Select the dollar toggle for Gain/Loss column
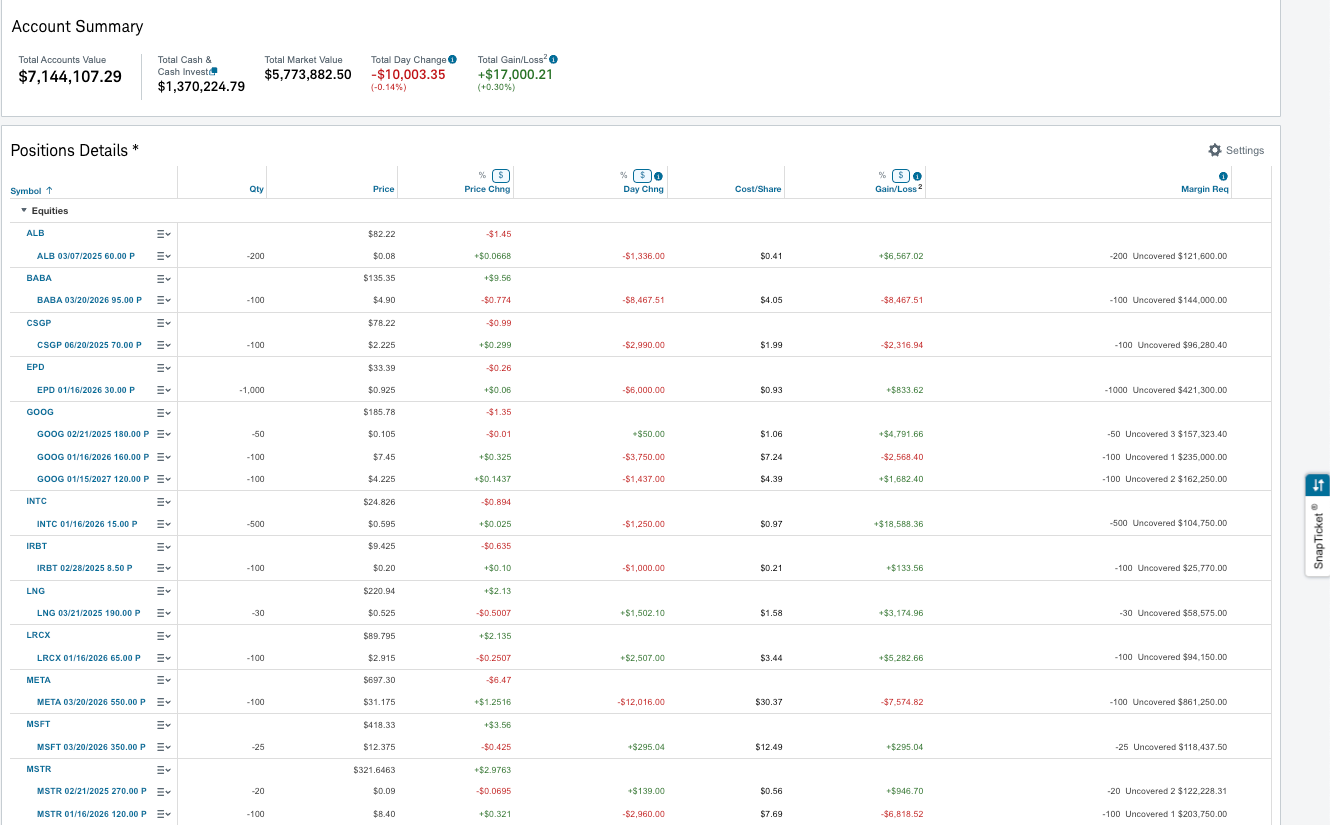The height and width of the screenshot is (825, 1330). pyautogui.click(x=901, y=176)
